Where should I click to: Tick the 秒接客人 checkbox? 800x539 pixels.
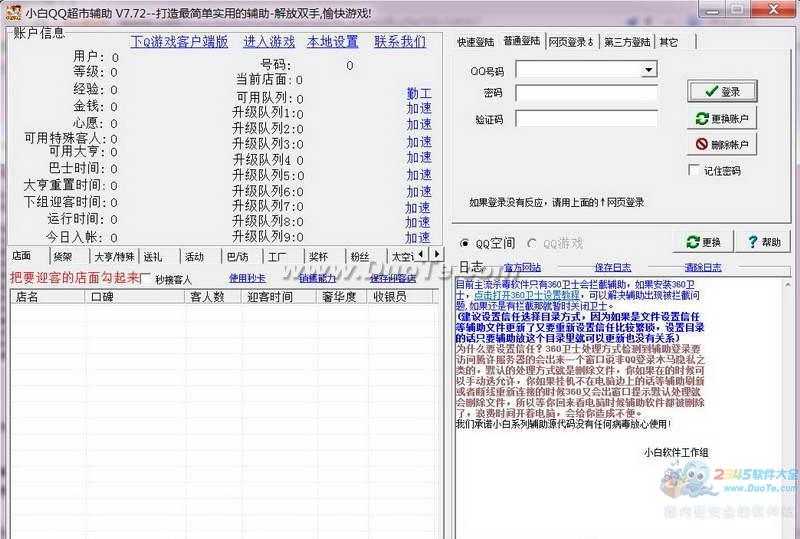pos(146,279)
